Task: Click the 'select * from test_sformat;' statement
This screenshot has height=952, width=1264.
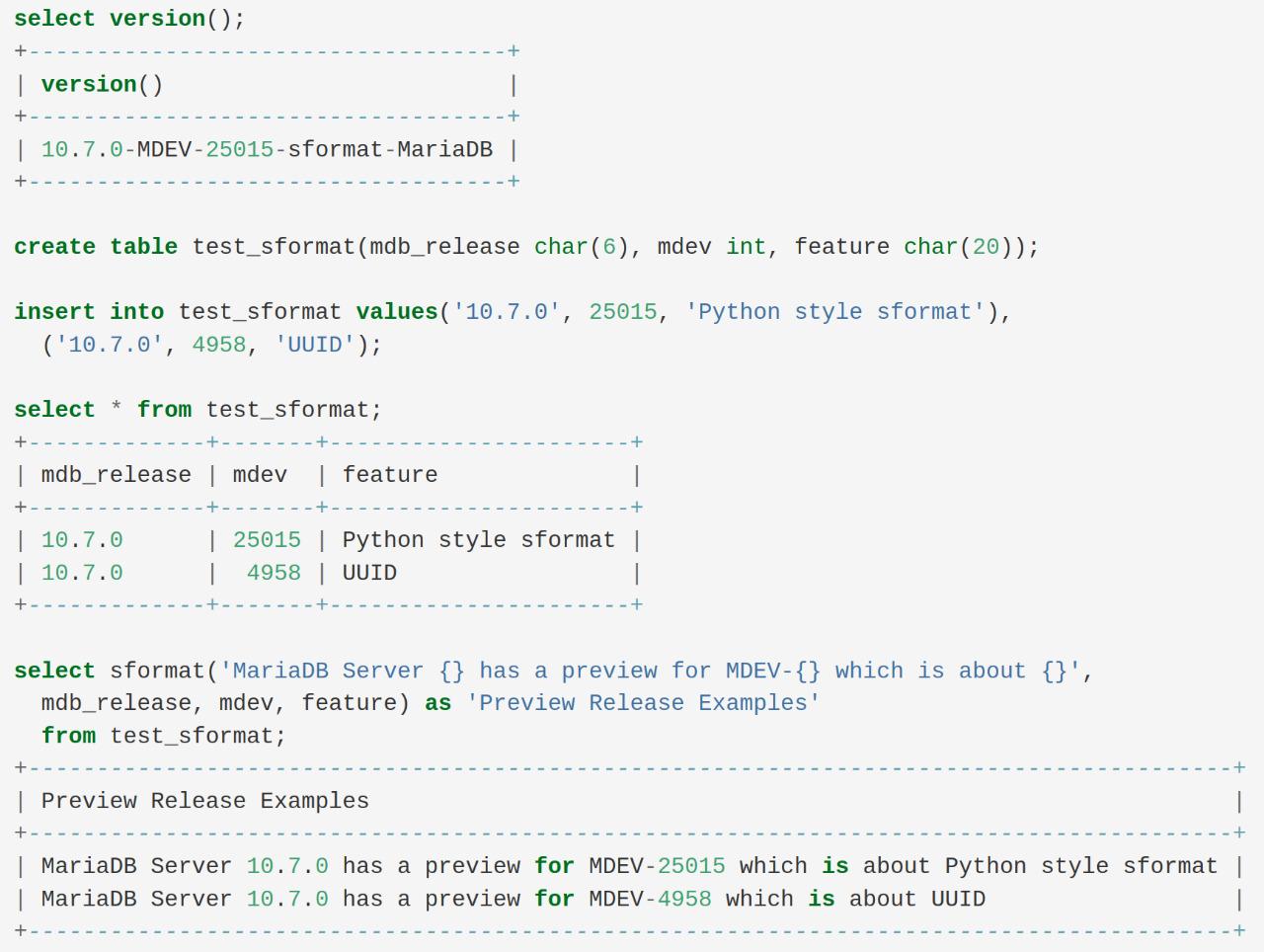Action: tap(197, 410)
